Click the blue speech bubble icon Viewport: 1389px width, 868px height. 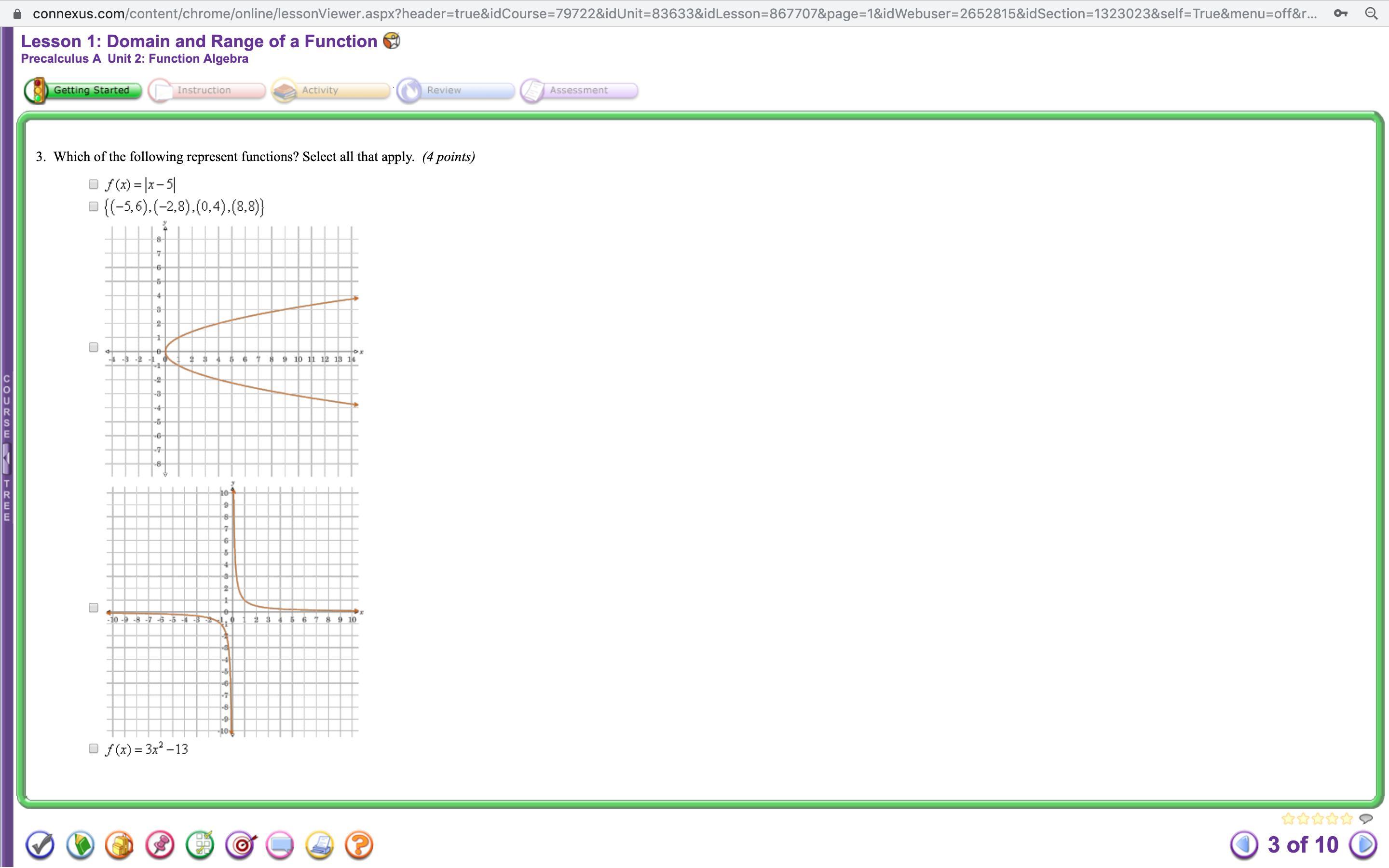(280, 845)
